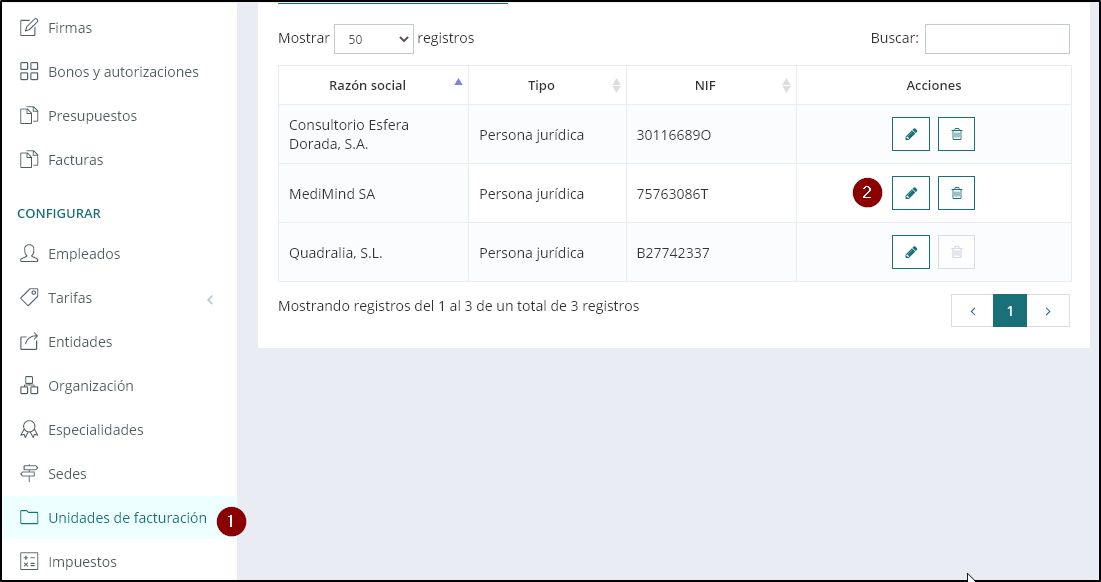Screen dimensions: 1101x582
Task: Open the records-per-page dropdown
Action: 373,39
